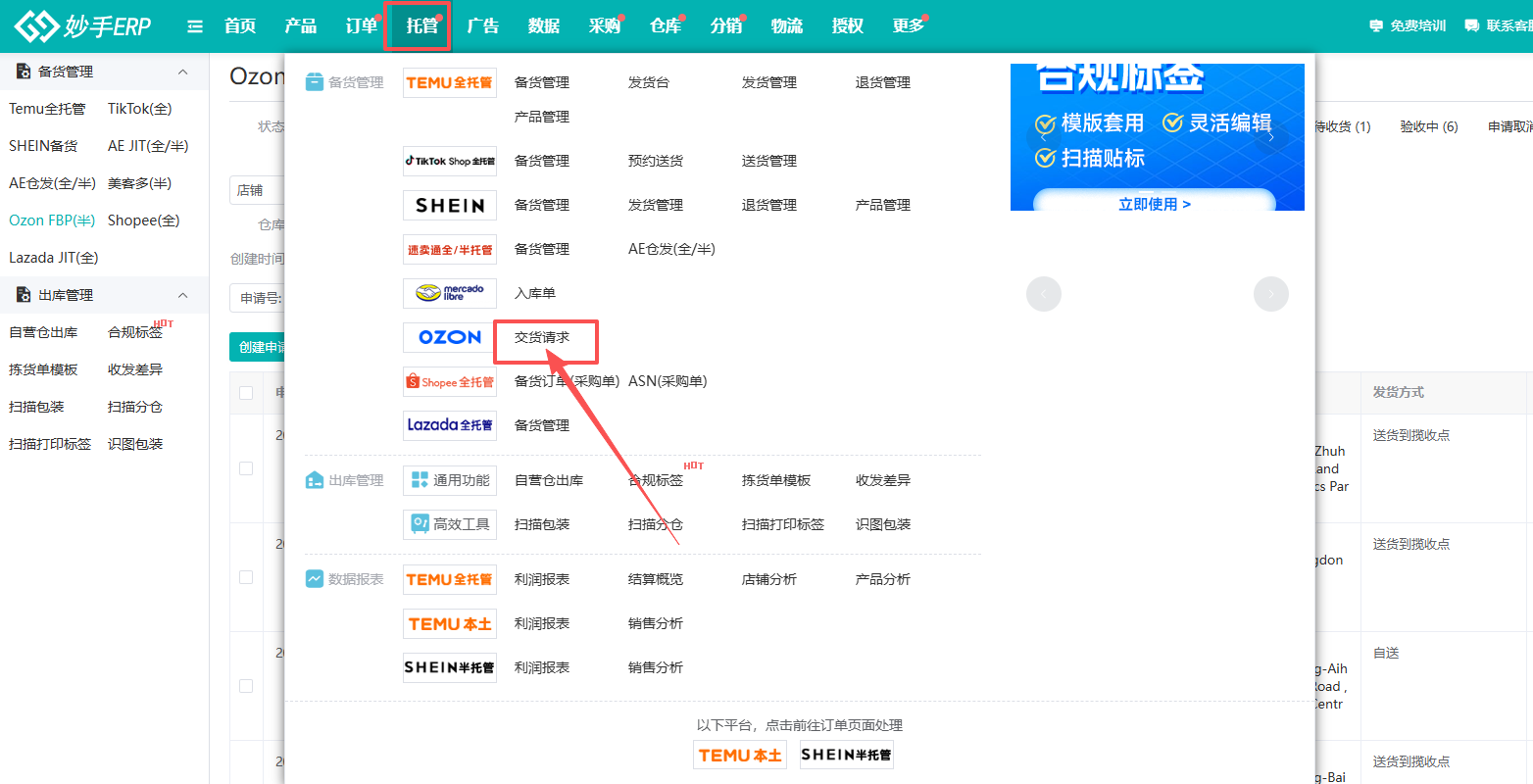The height and width of the screenshot is (784, 1533).
Task: Open the 仓库 top menu
Action: (x=666, y=25)
